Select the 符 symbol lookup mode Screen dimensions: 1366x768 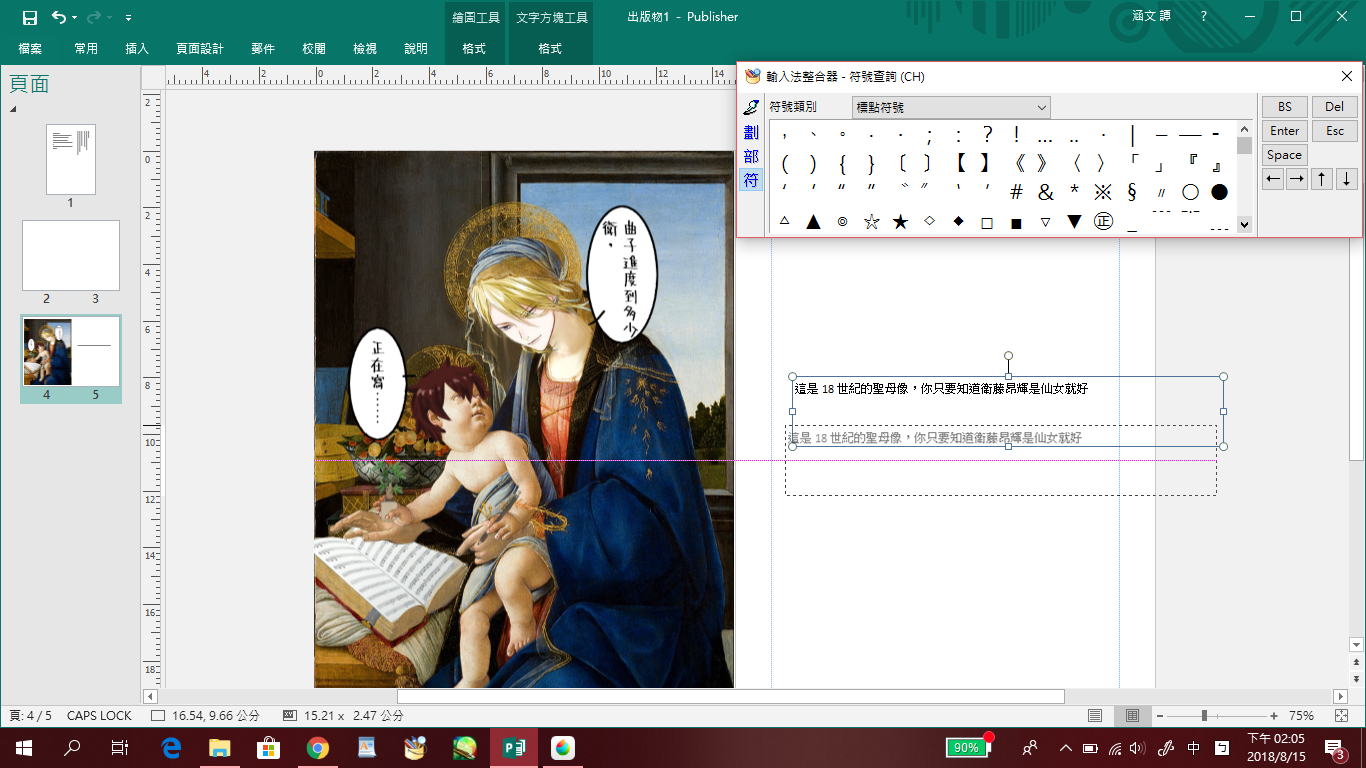751,181
